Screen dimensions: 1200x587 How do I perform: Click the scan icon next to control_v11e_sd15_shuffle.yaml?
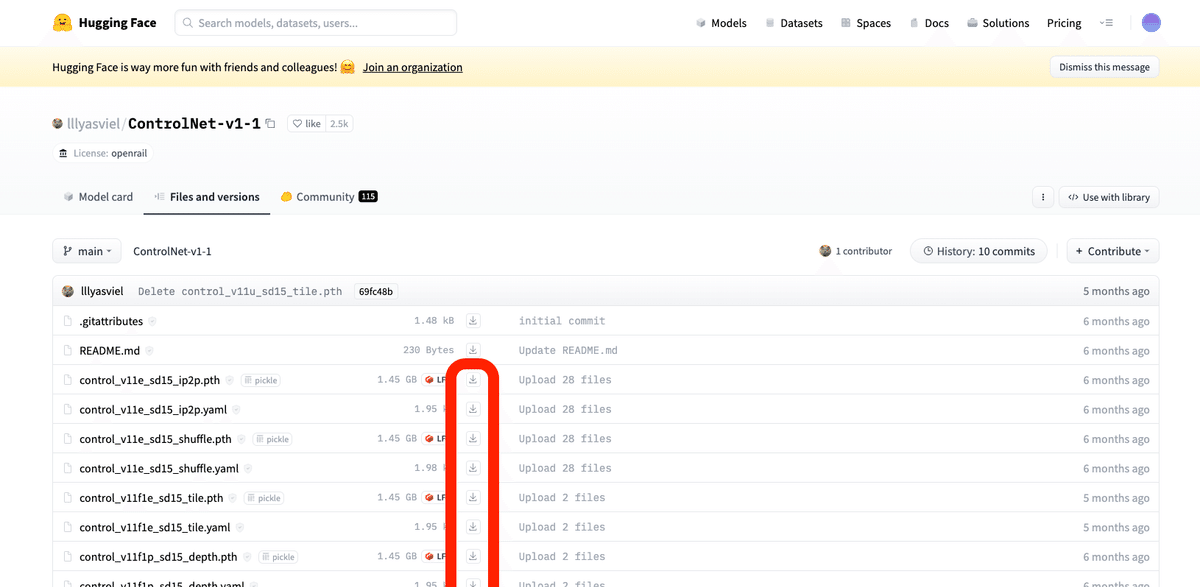(x=247, y=468)
